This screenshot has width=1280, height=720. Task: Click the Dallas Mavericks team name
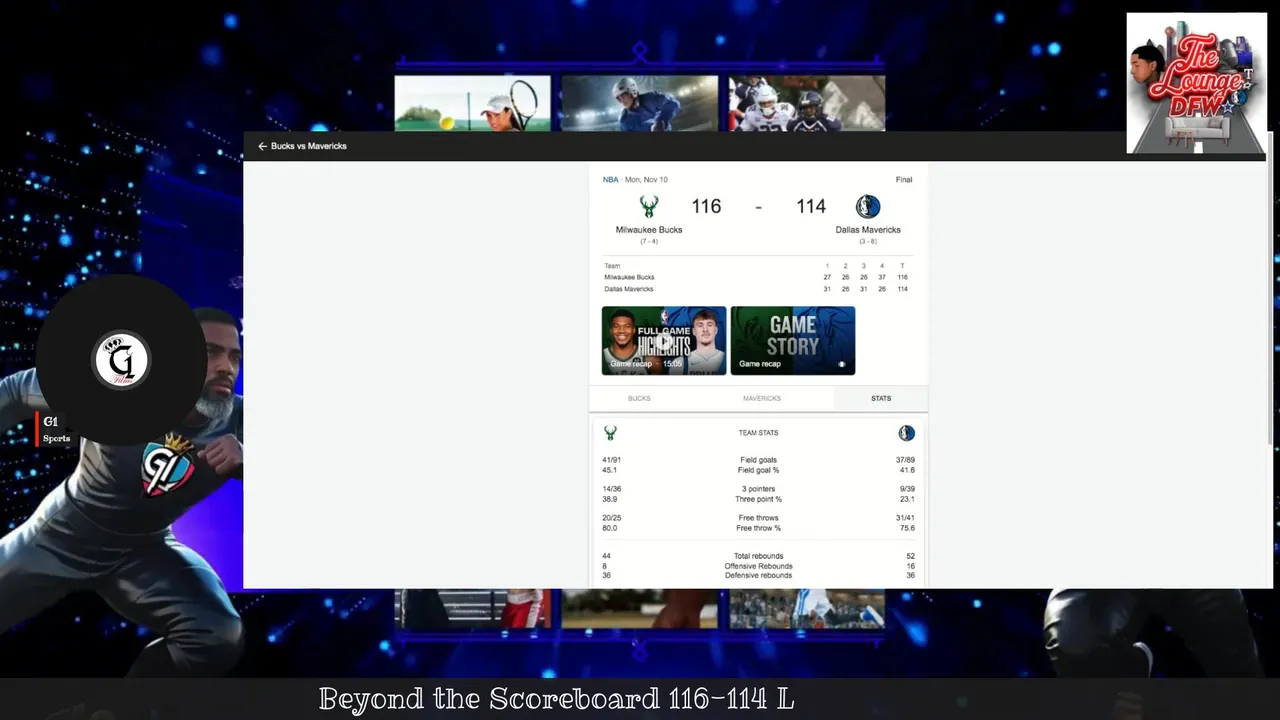(868, 230)
